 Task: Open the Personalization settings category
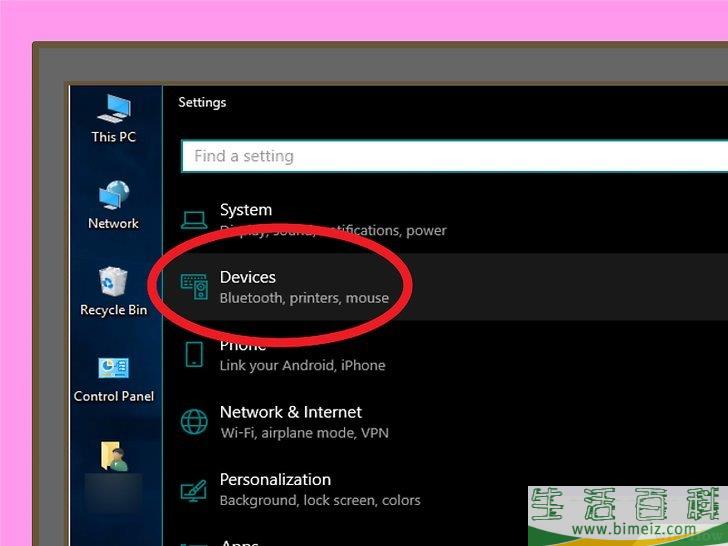pos(445,490)
